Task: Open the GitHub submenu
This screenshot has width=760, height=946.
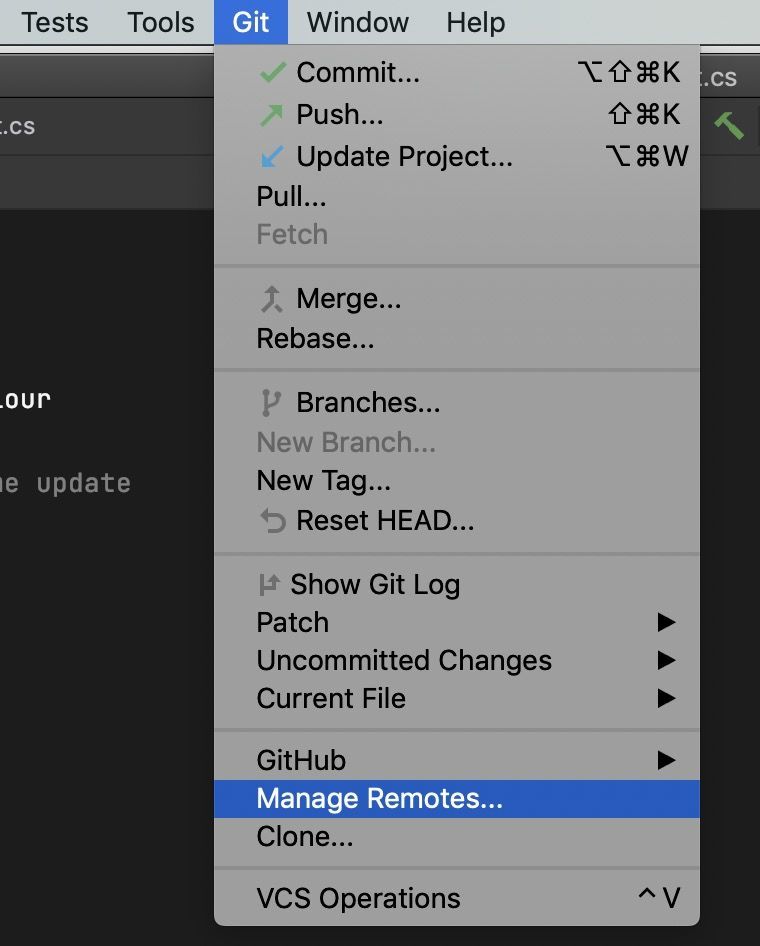Action: point(457,760)
